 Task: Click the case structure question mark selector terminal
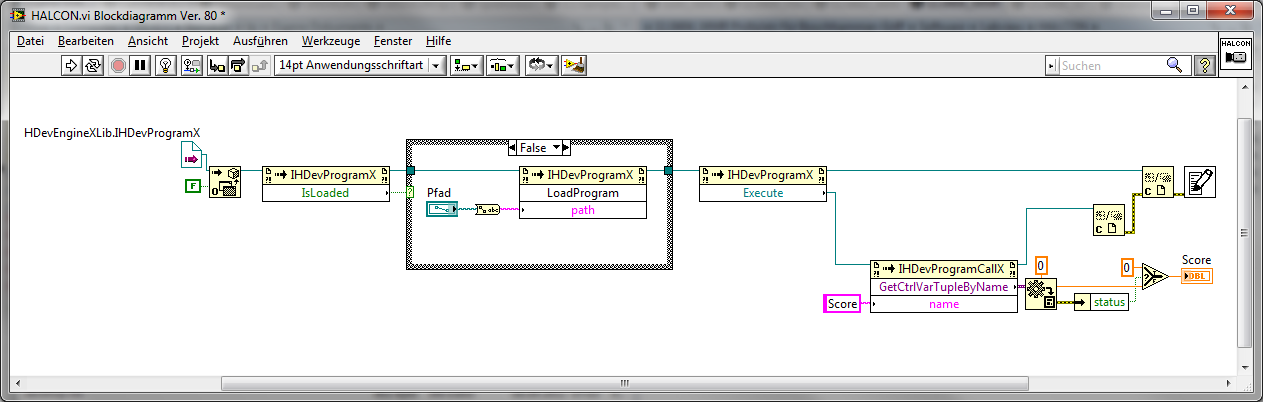click(x=410, y=192)
